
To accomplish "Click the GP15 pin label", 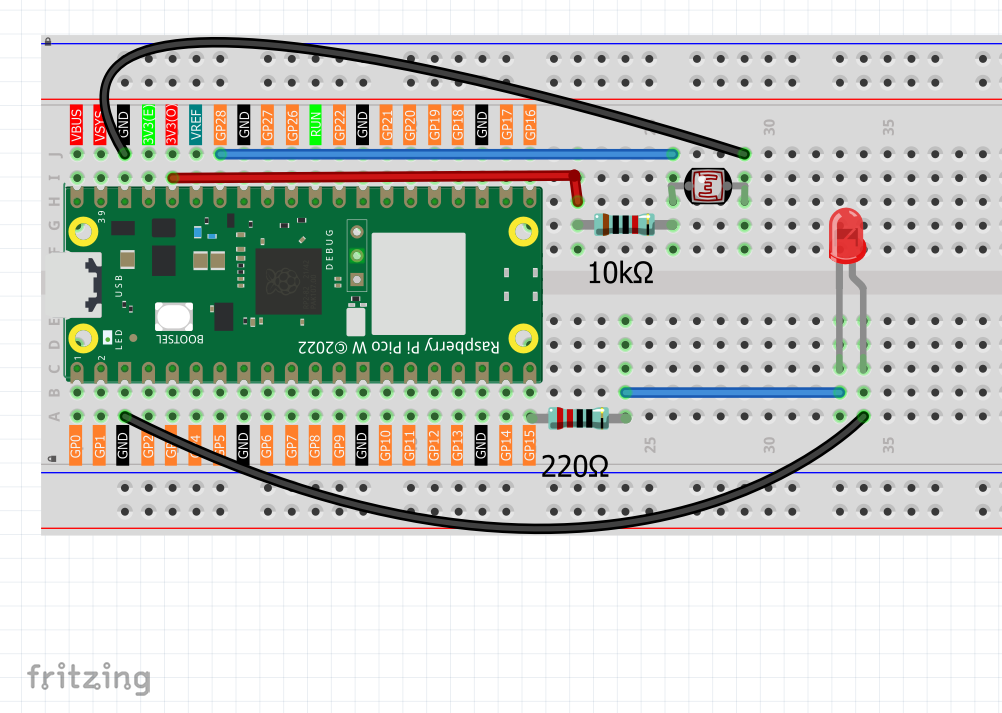I will coord(529,445).
